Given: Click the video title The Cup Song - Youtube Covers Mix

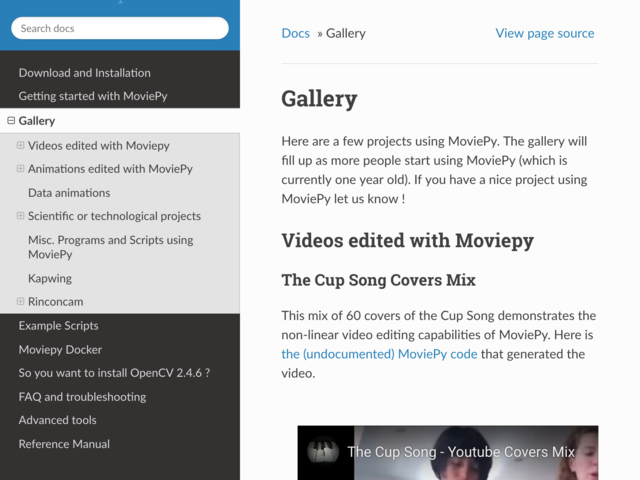Looking at the screenshot, I should (461, 452).
